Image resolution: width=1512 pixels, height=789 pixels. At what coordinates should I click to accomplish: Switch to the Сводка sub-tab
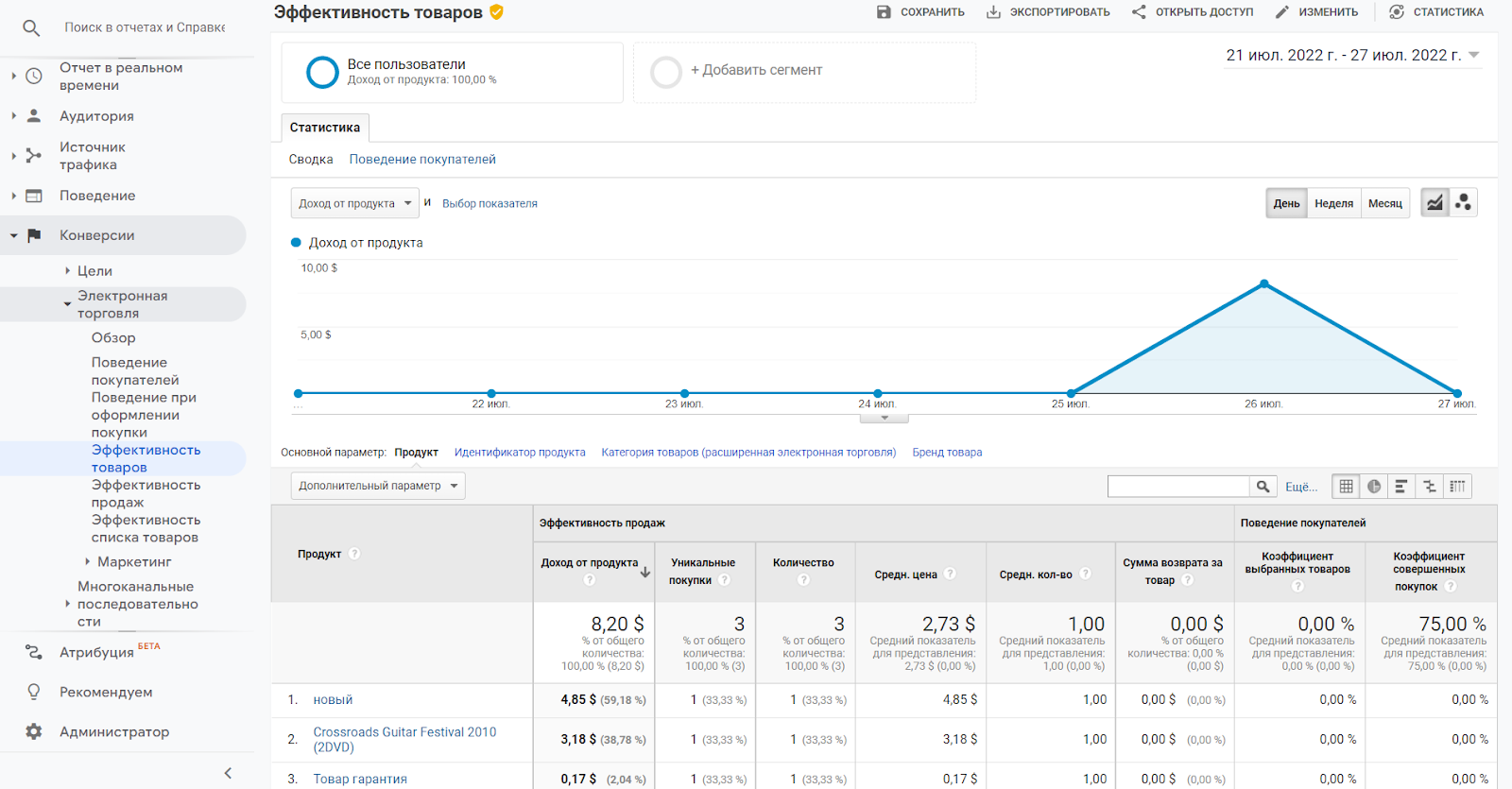[x=311, y=160]
